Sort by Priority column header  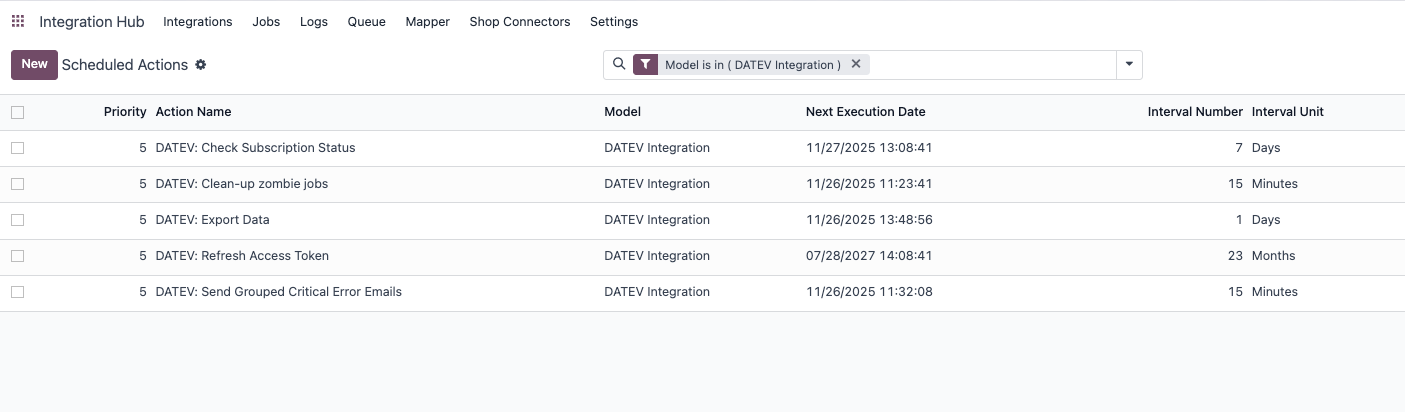coord(125,112)
